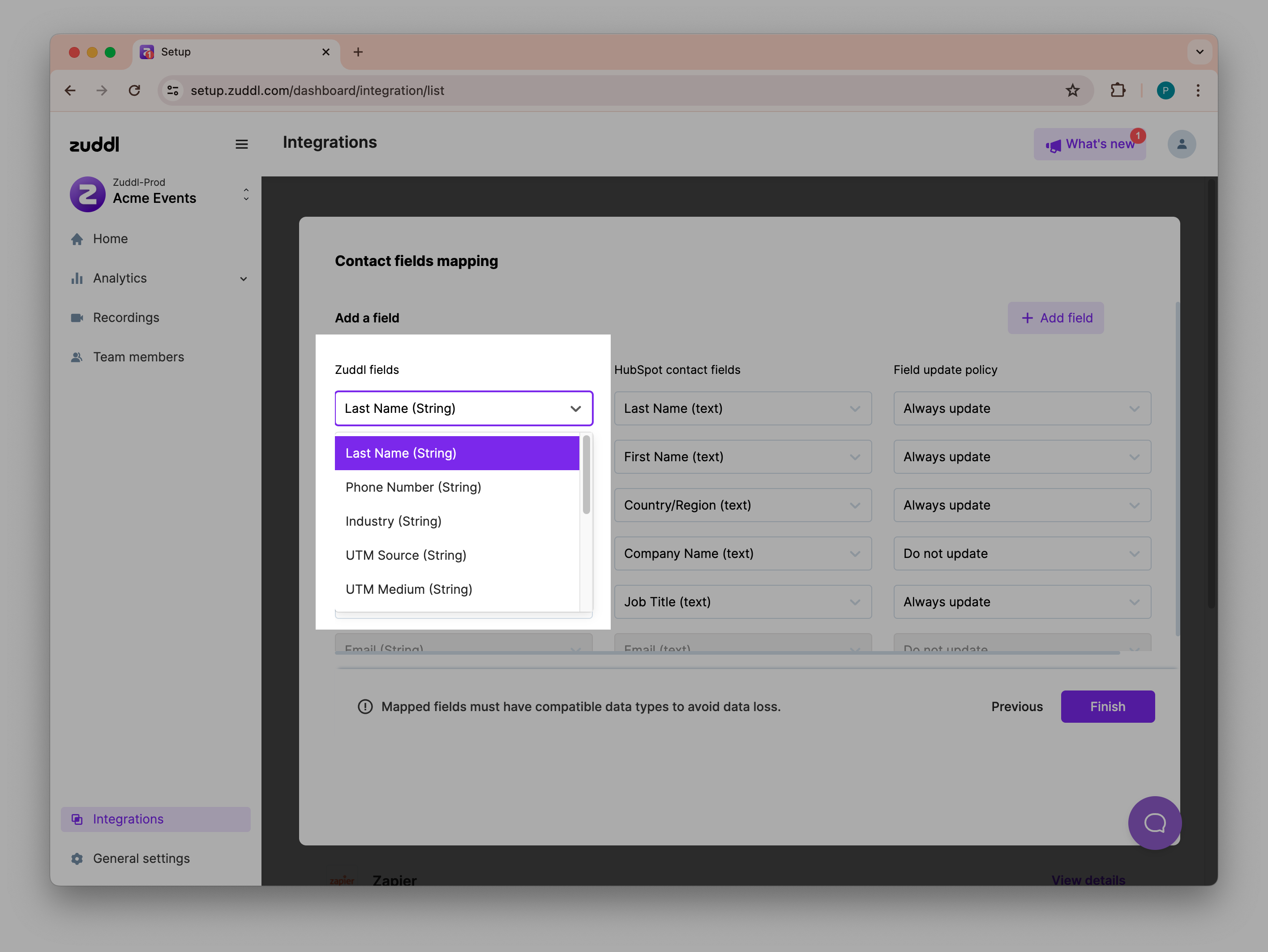Collapse the Last Name (String) Zuddl dropdown
The height and width of the screenshot is (952, 1268).
pos(575,409)
